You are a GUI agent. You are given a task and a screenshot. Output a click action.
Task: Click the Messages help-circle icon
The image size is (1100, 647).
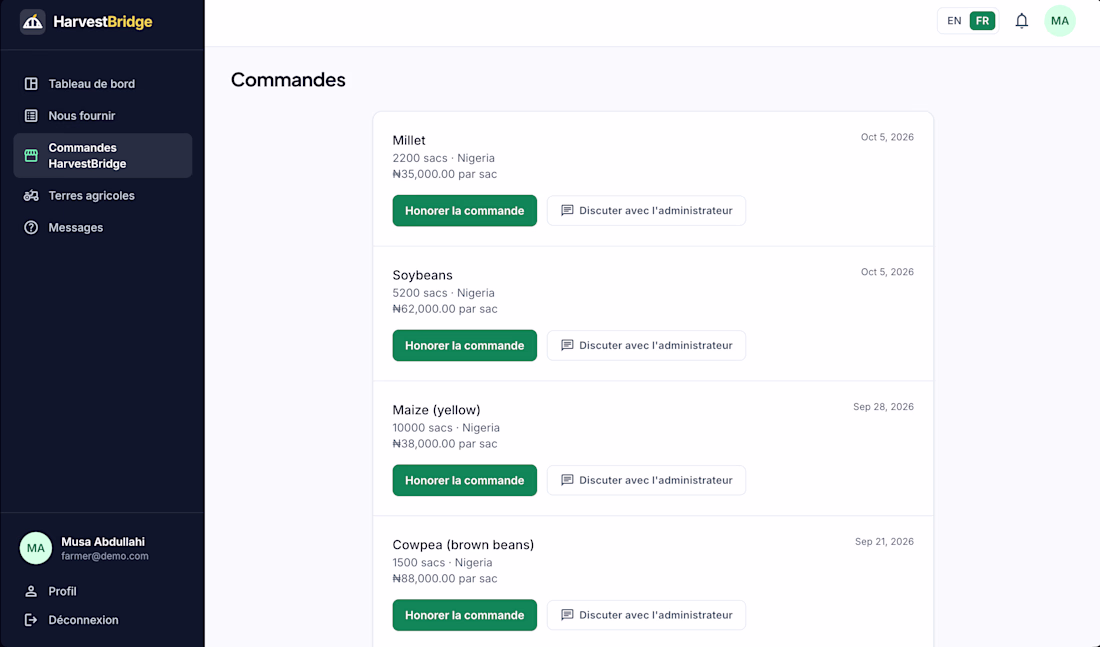pos(31,227)
